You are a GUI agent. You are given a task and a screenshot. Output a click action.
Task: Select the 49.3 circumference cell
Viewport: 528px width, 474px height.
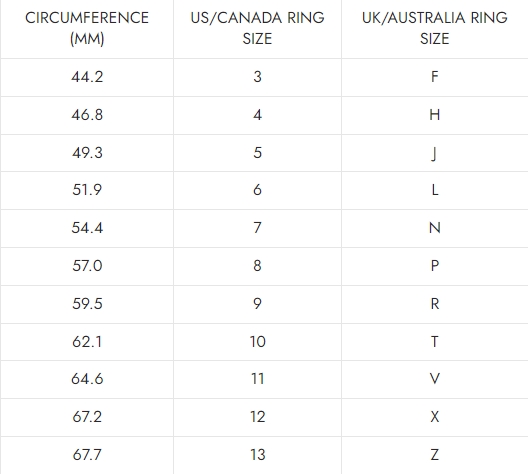(87, 153)
